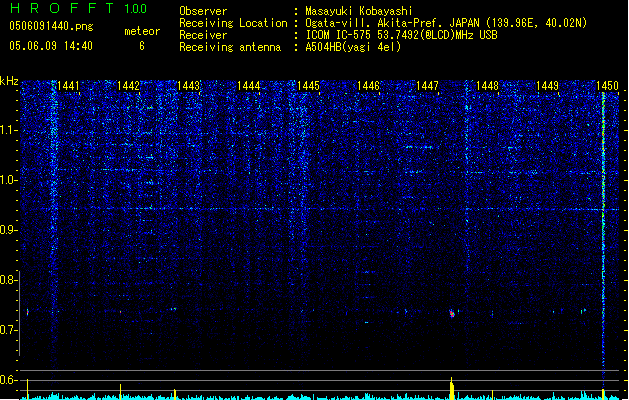Click the 1444 time marker
Screen dimensions: 629x400
click(x=248, y=86)
